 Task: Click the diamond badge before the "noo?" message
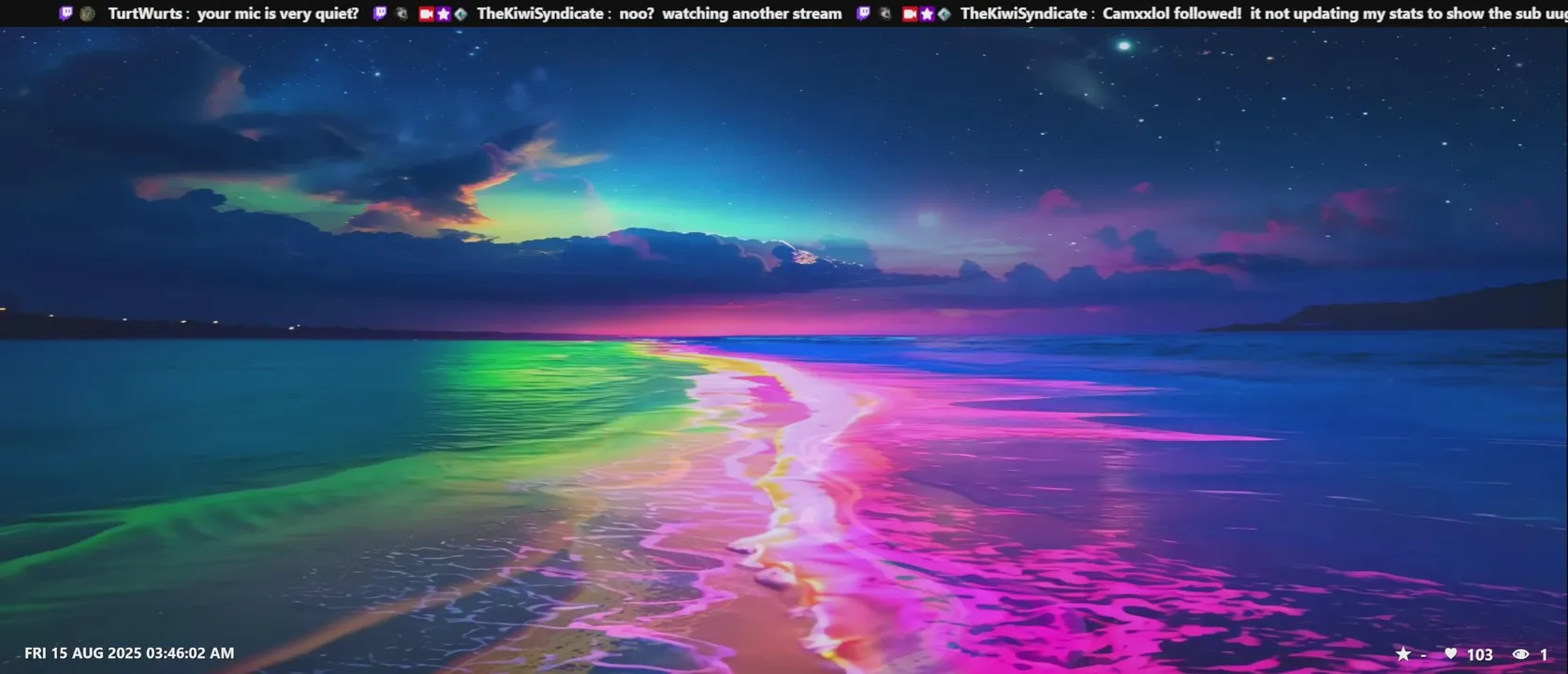[x=460, y=14]
